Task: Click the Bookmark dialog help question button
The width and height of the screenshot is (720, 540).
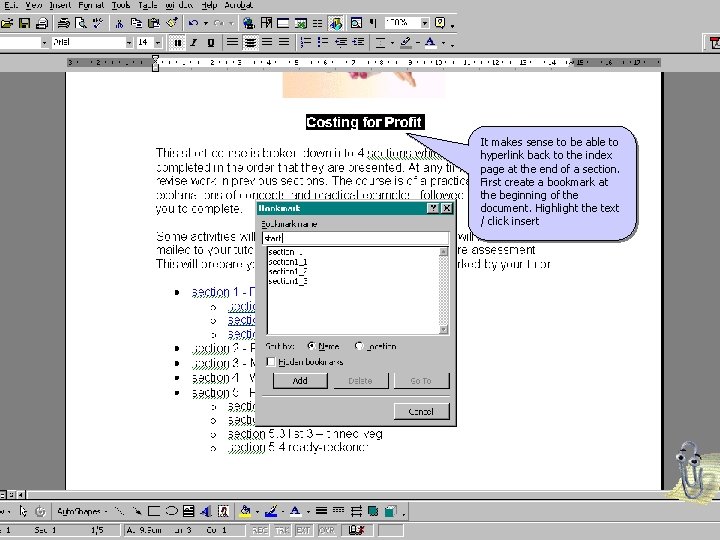Action: [x=433, y=208]
